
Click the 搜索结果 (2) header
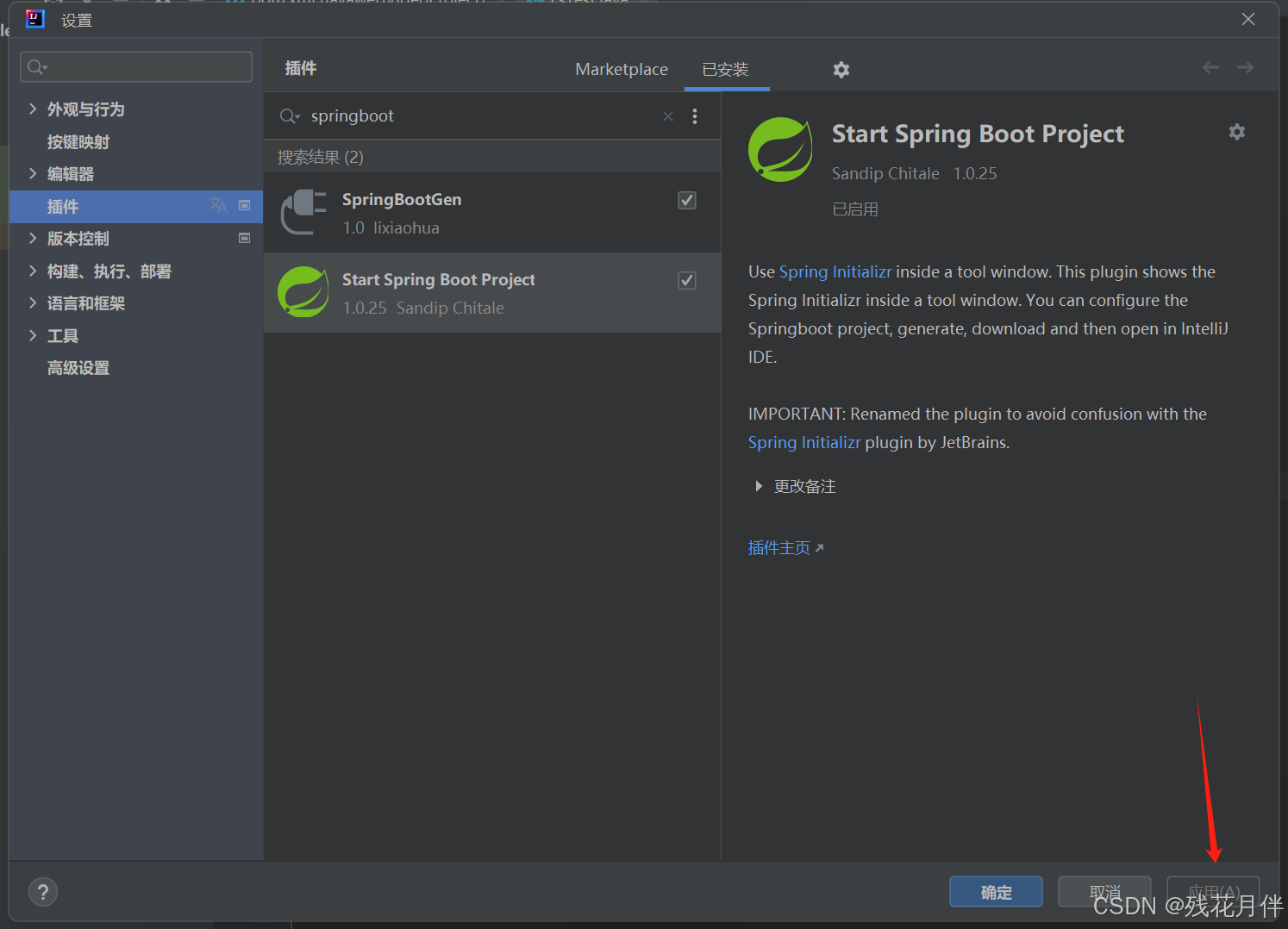point(321,157)
